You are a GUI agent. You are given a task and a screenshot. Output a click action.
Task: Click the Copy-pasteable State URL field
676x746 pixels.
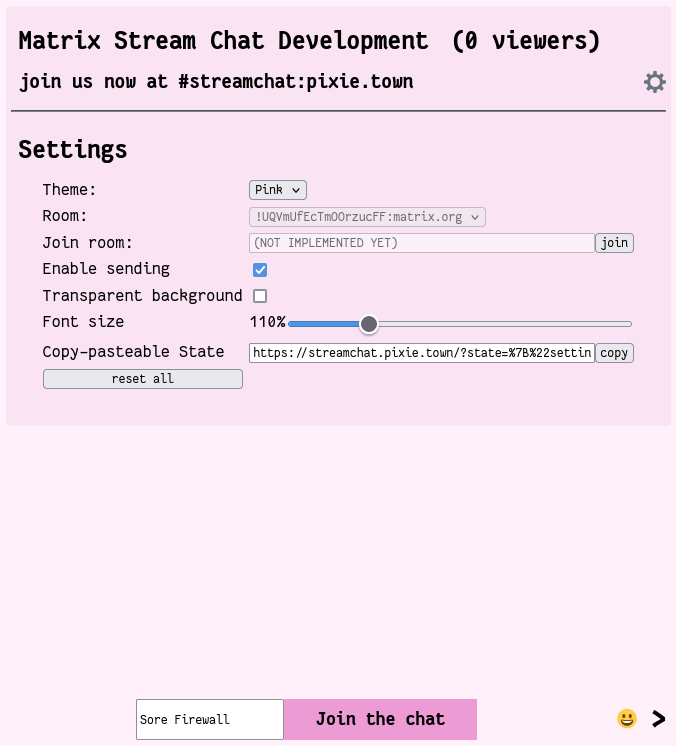pos(421,353)
